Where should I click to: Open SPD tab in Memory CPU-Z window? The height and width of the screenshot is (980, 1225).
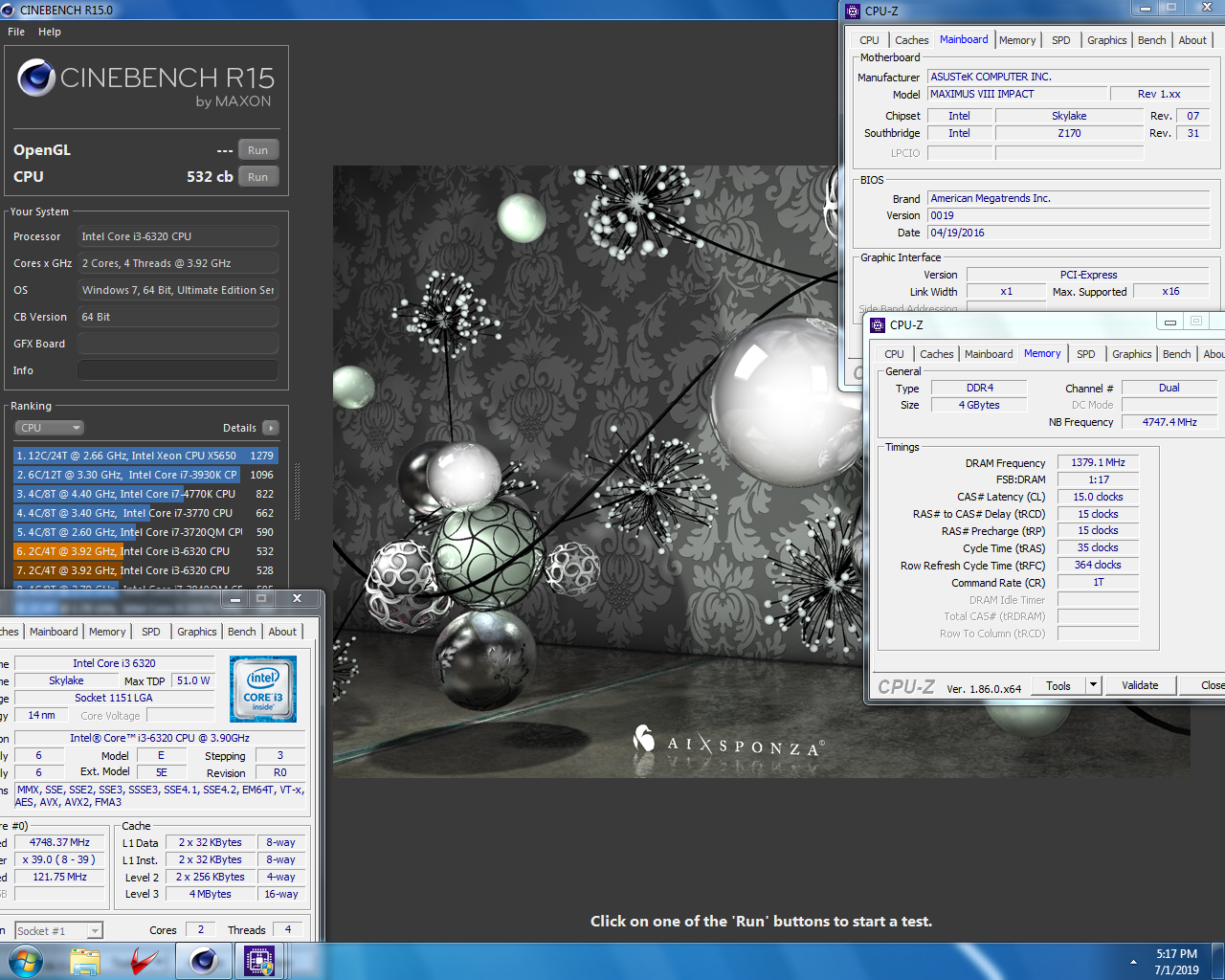pos(1086,354)
